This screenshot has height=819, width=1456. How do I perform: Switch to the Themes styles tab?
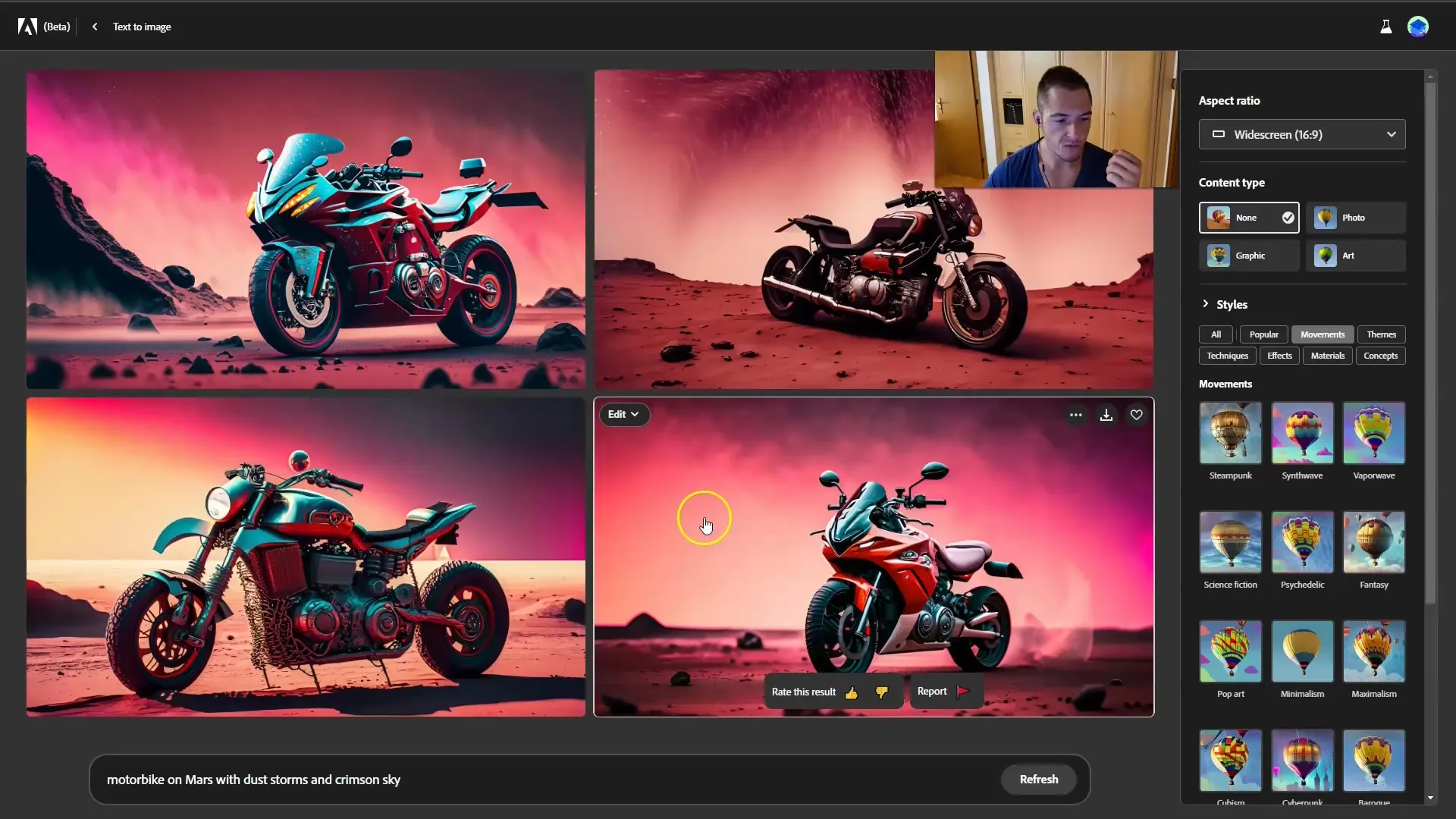click(x=1381, y=334)
